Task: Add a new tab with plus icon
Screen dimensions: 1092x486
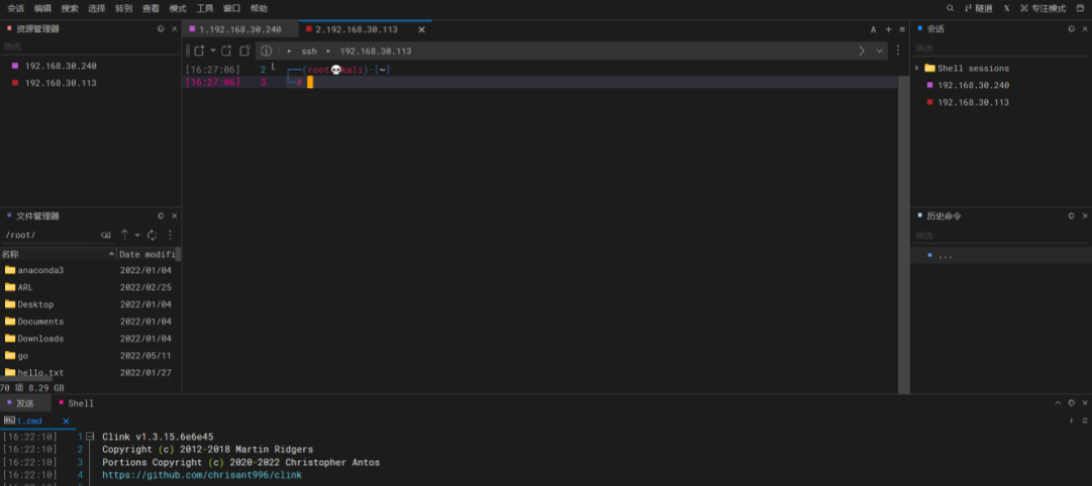Action: click(888, 30)
